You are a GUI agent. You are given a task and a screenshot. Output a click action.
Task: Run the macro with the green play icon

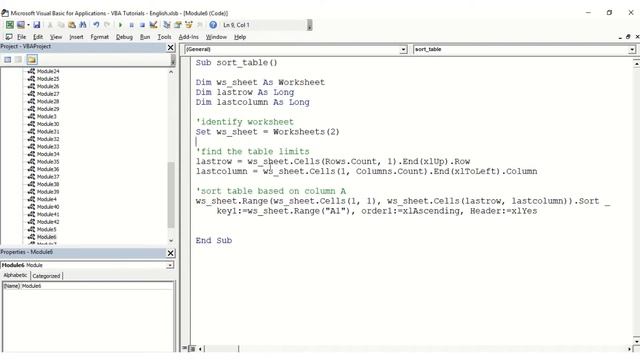click(x=120, y=25)
